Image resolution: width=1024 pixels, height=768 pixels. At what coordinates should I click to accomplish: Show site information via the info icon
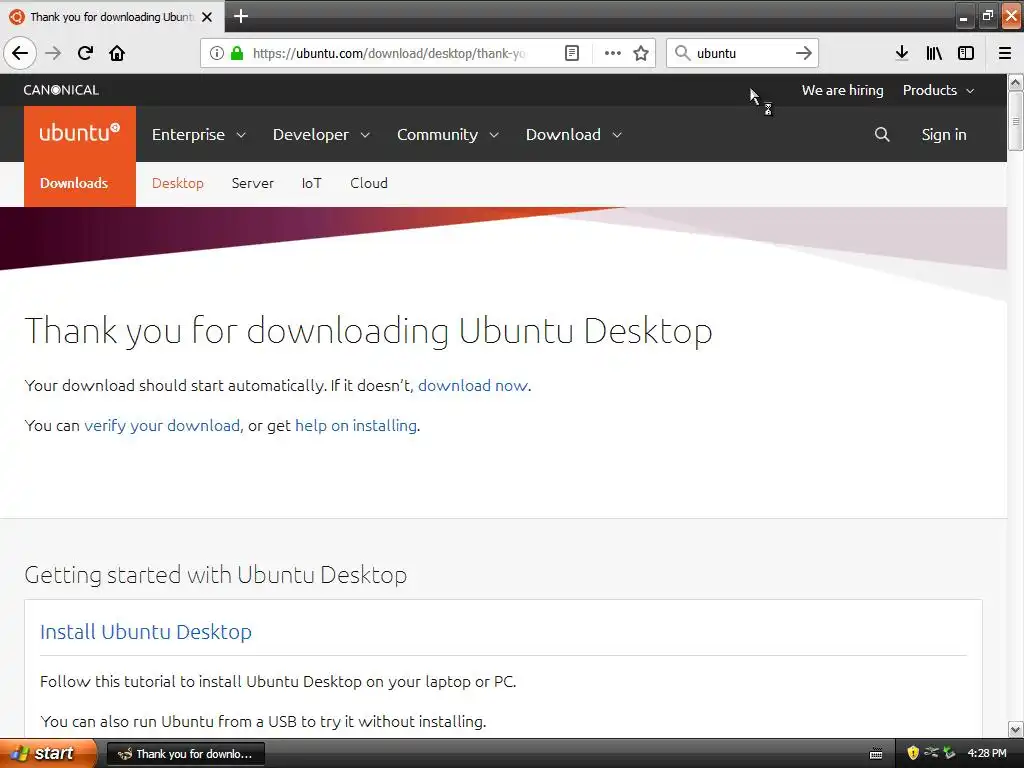tap(217, 53)
